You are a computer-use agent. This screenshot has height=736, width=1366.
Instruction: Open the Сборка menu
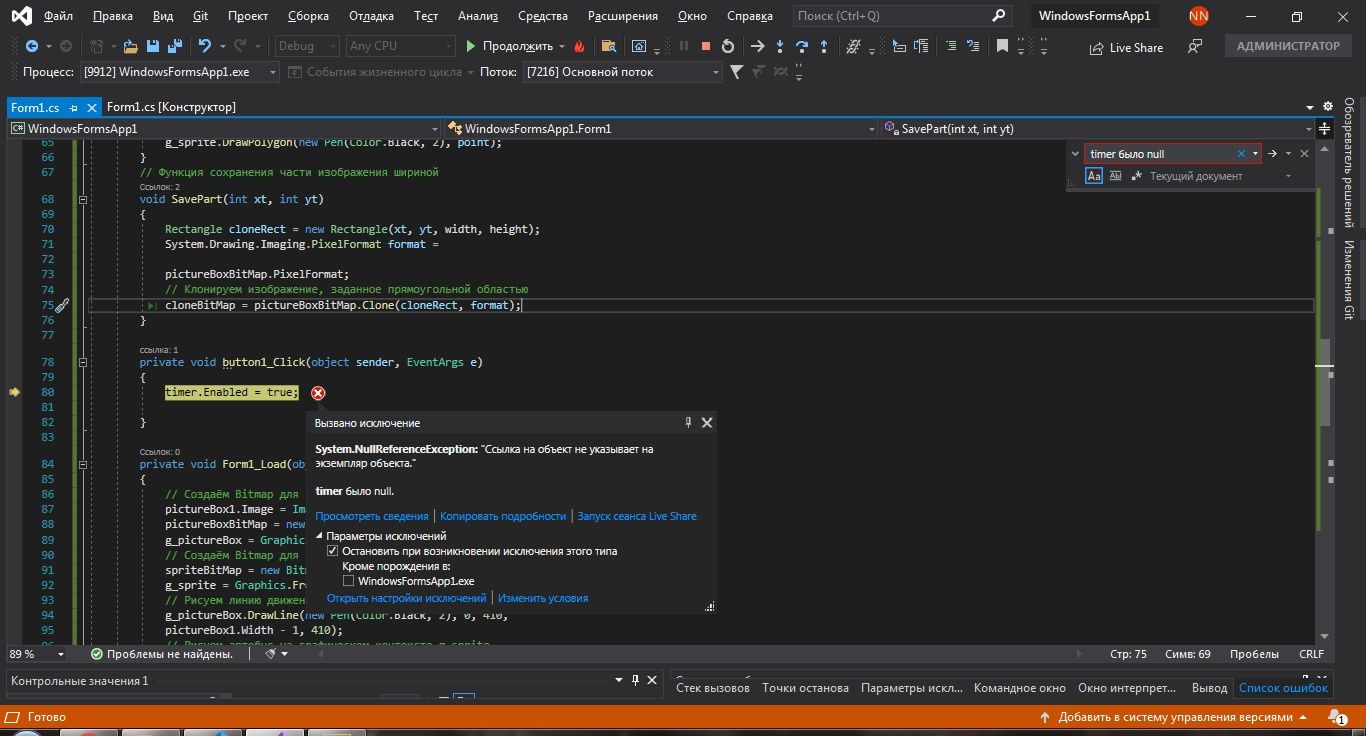pyautogui.click(x=308, y=16)
